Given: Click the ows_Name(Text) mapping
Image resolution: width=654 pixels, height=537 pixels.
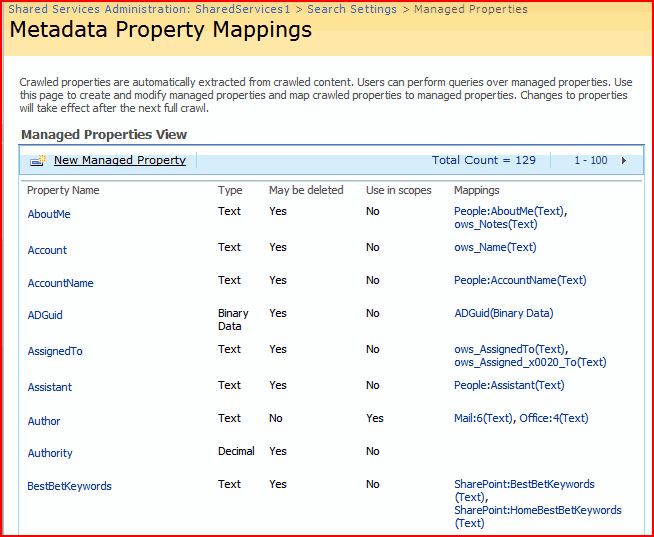Looking at the screenshot, I should pyautogui.click(x=495, y=247).
